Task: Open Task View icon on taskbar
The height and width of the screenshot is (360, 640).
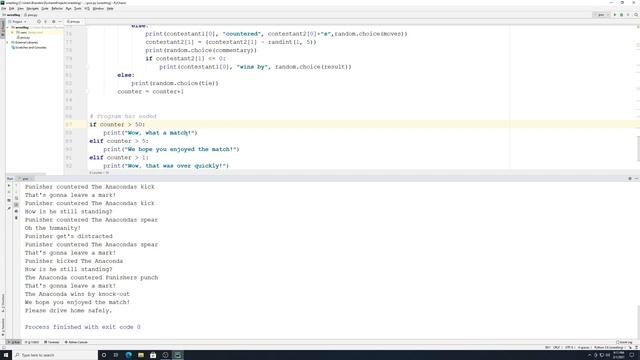Action: click(x=116, y=355)
